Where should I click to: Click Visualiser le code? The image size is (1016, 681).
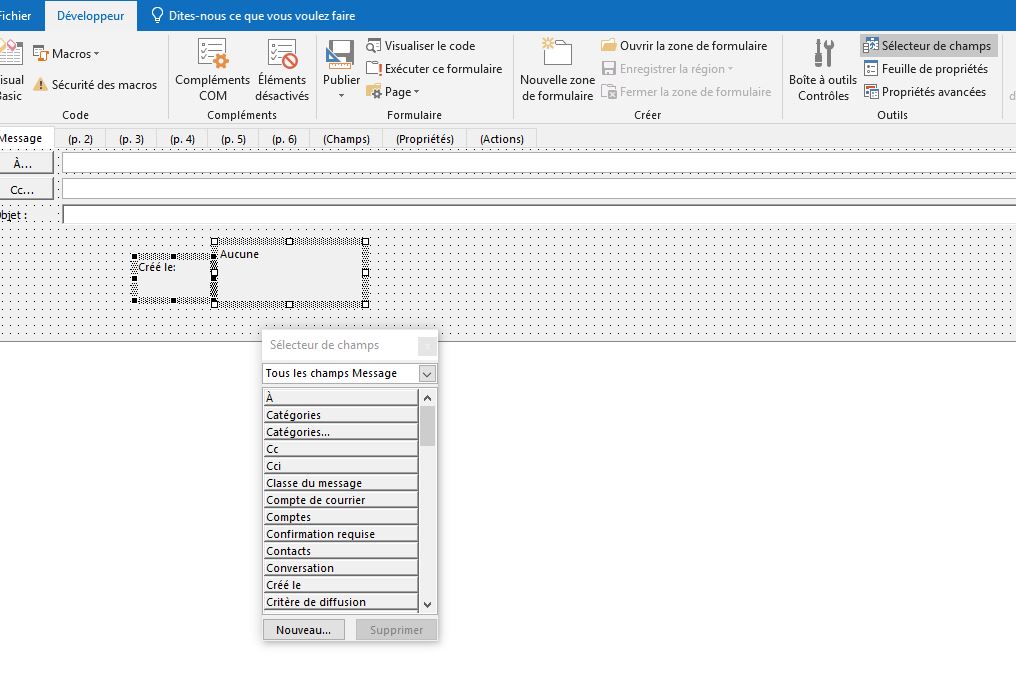coord(421,46)
